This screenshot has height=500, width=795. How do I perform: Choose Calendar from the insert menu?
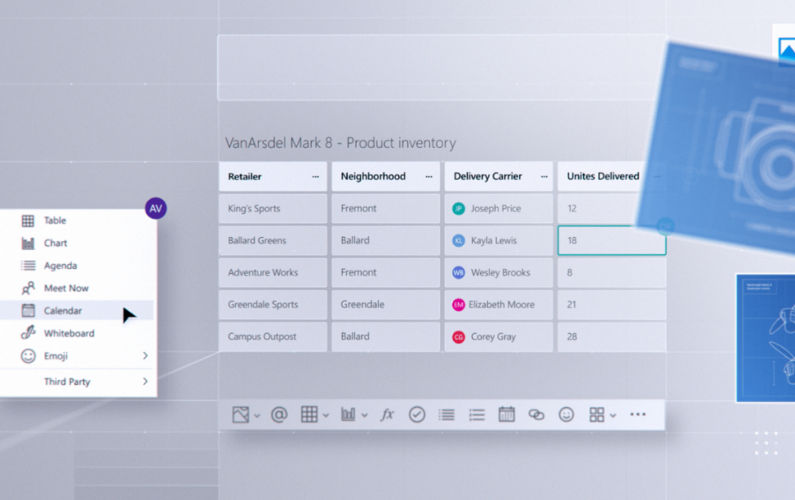click(79, 310)
